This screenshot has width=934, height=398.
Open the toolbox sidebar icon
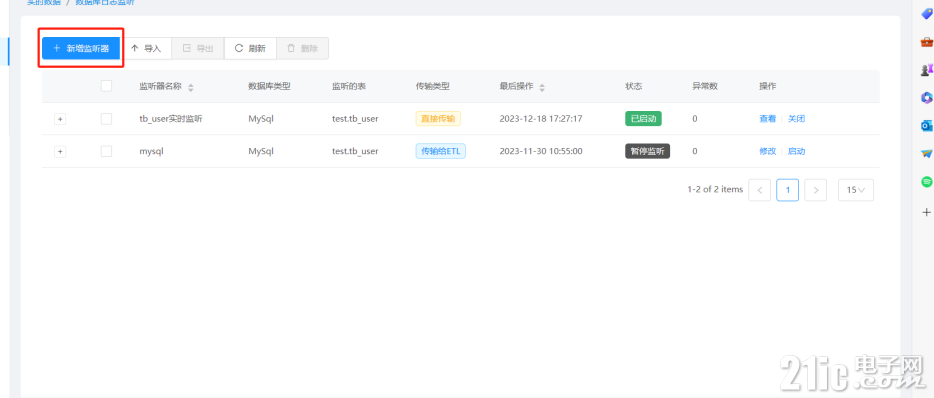point(926,42)
